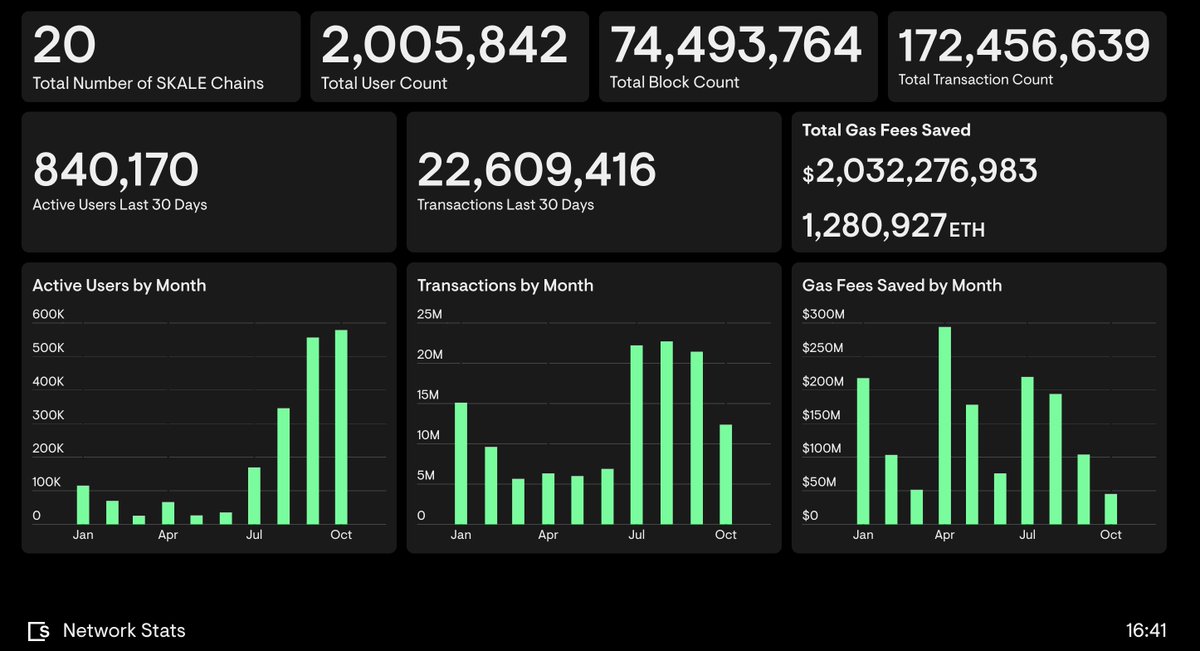Screen dimensions: 1200x651
Task: Click the Transactions by Month chart title
Action: (505, 286)
